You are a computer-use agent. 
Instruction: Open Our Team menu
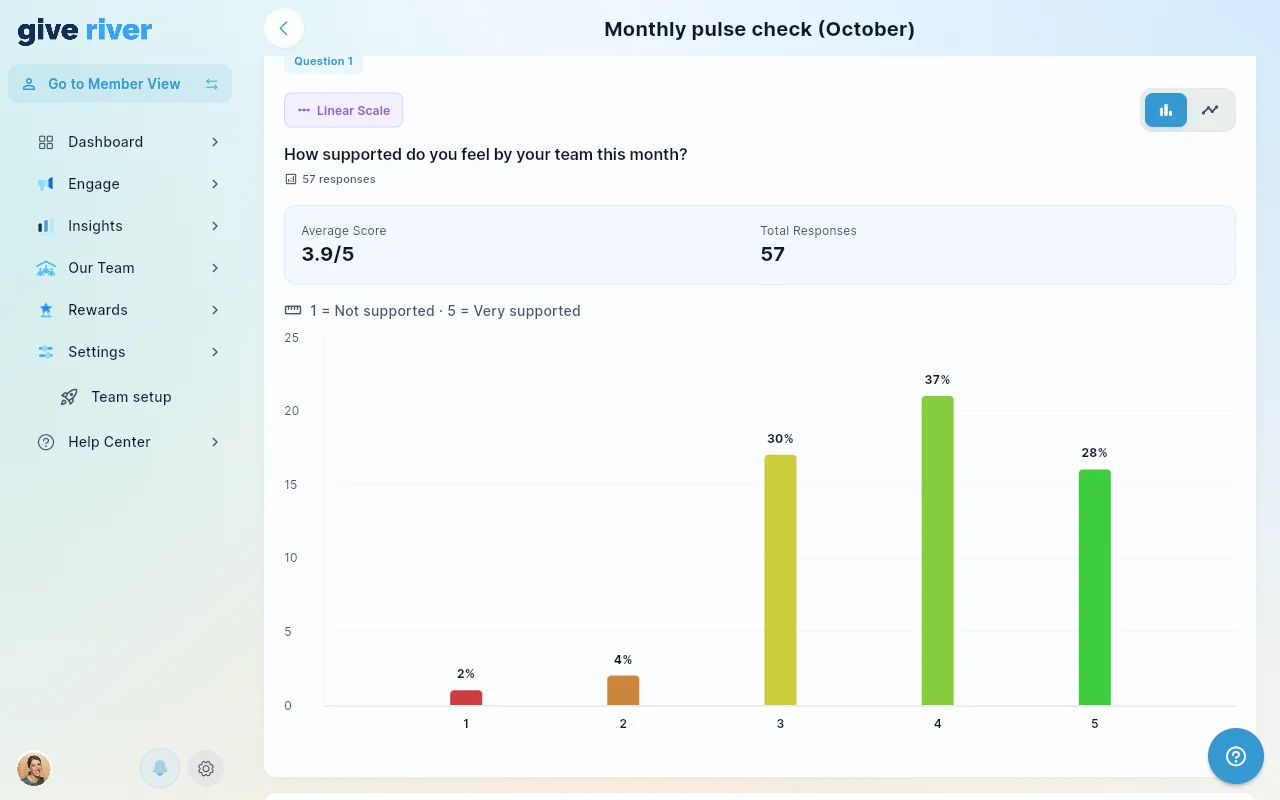point(128,268)
